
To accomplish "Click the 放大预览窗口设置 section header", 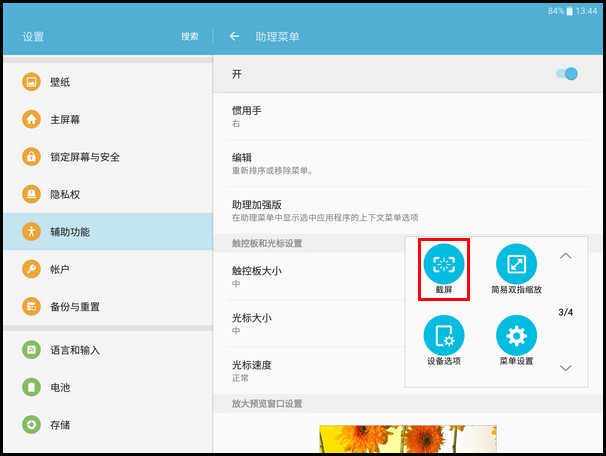I will [x=267, y=403].
